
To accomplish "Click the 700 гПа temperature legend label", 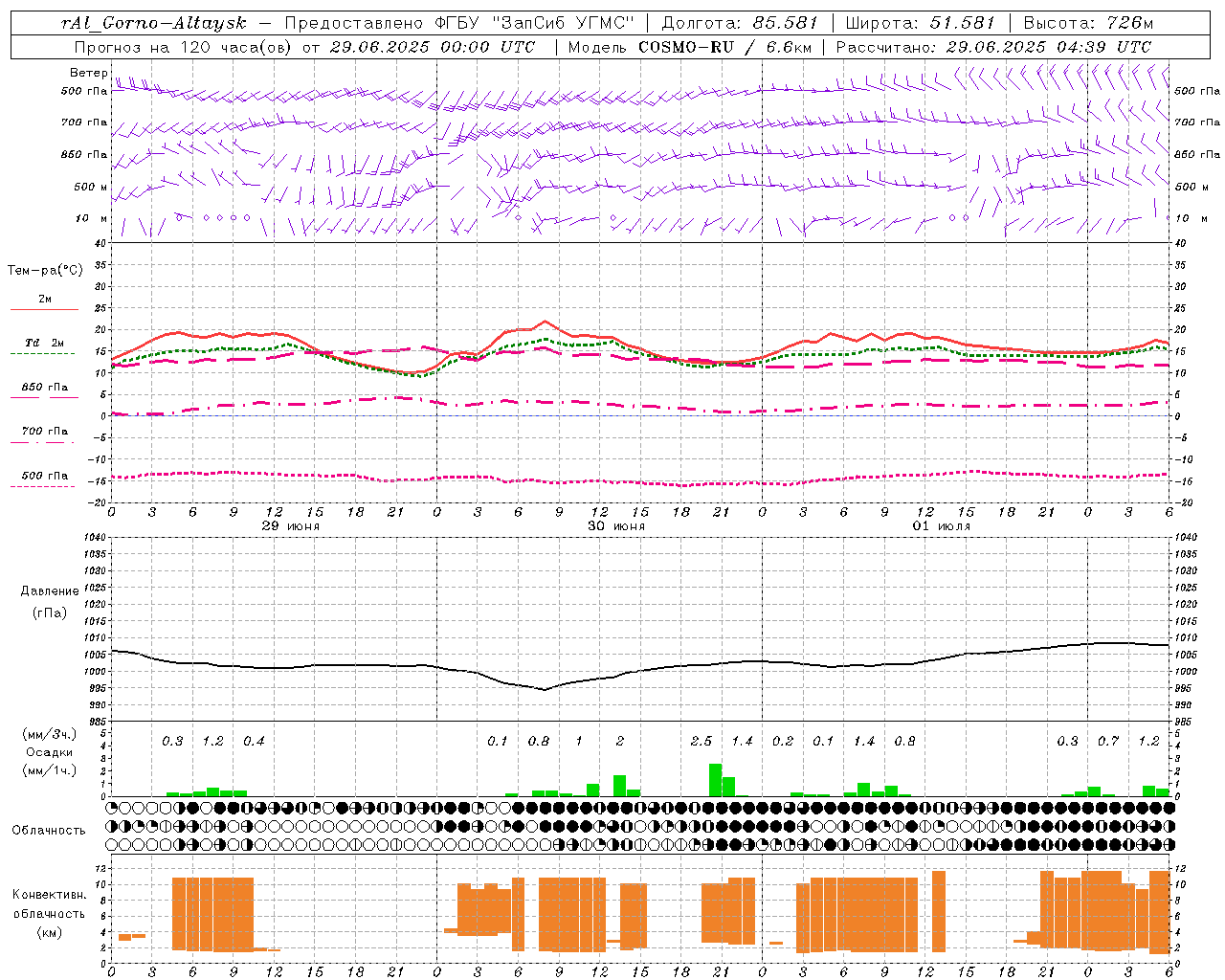I will coord(45,431).
